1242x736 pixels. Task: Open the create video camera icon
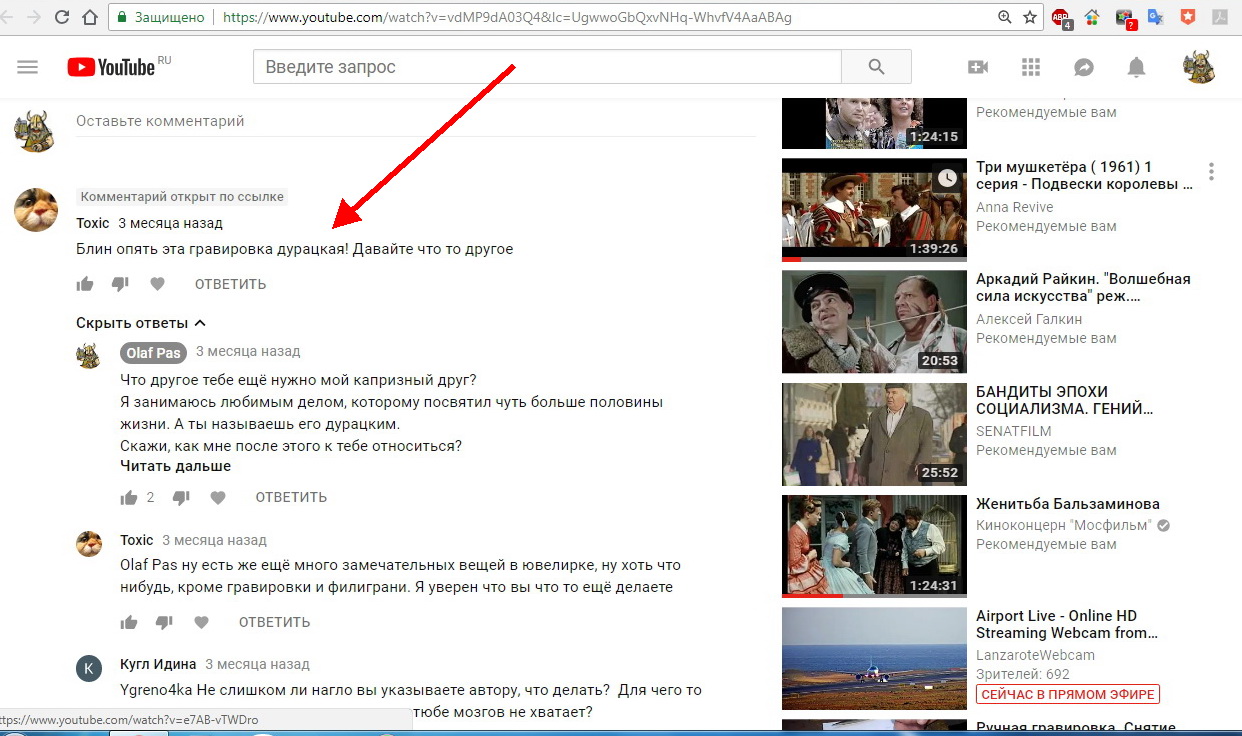tap(978, 67)
